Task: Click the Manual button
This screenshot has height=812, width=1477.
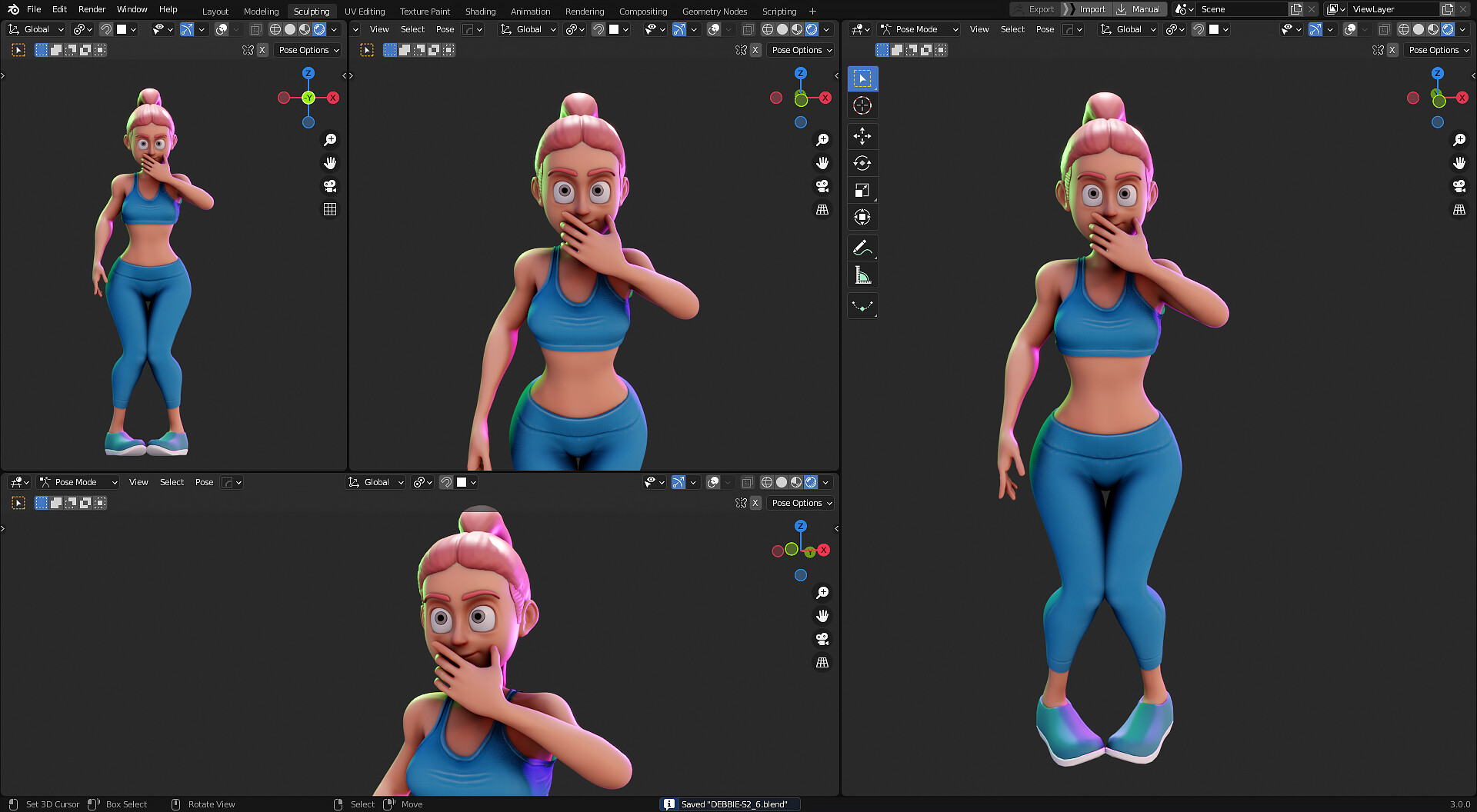Action: [1139, 8]
